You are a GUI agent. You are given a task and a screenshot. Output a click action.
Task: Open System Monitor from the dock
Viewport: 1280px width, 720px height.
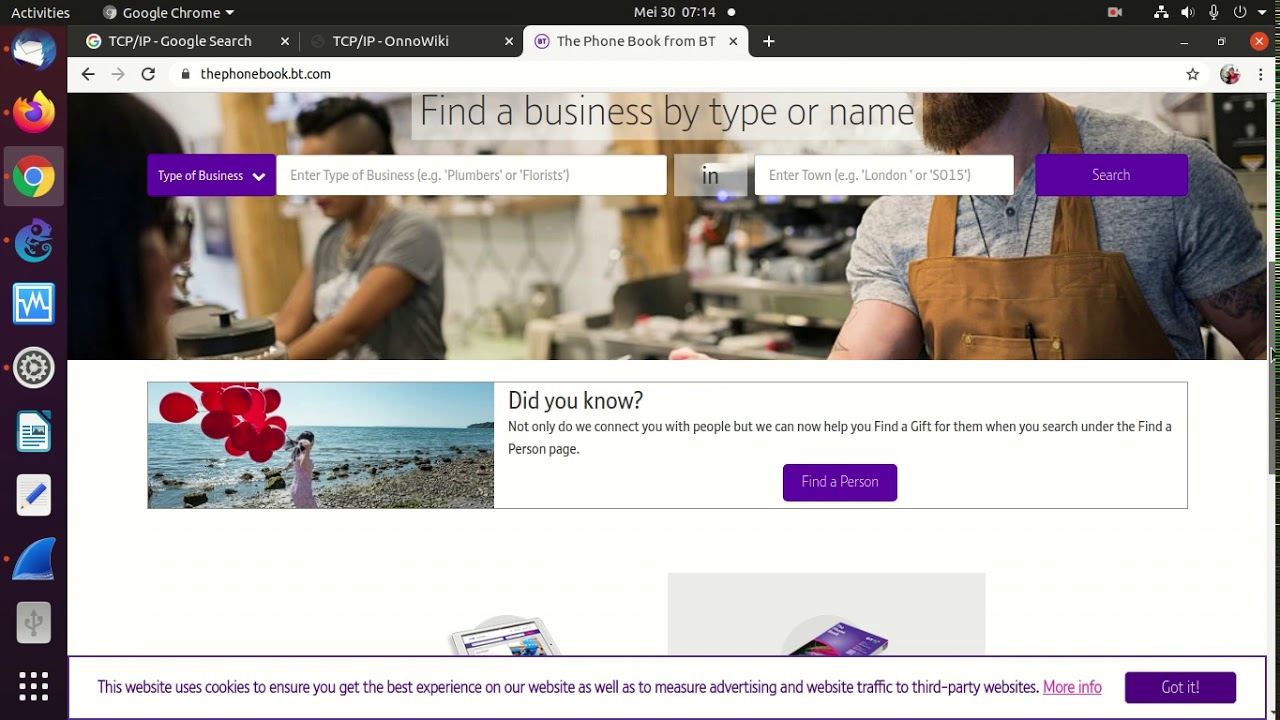[x=33, y=304]
